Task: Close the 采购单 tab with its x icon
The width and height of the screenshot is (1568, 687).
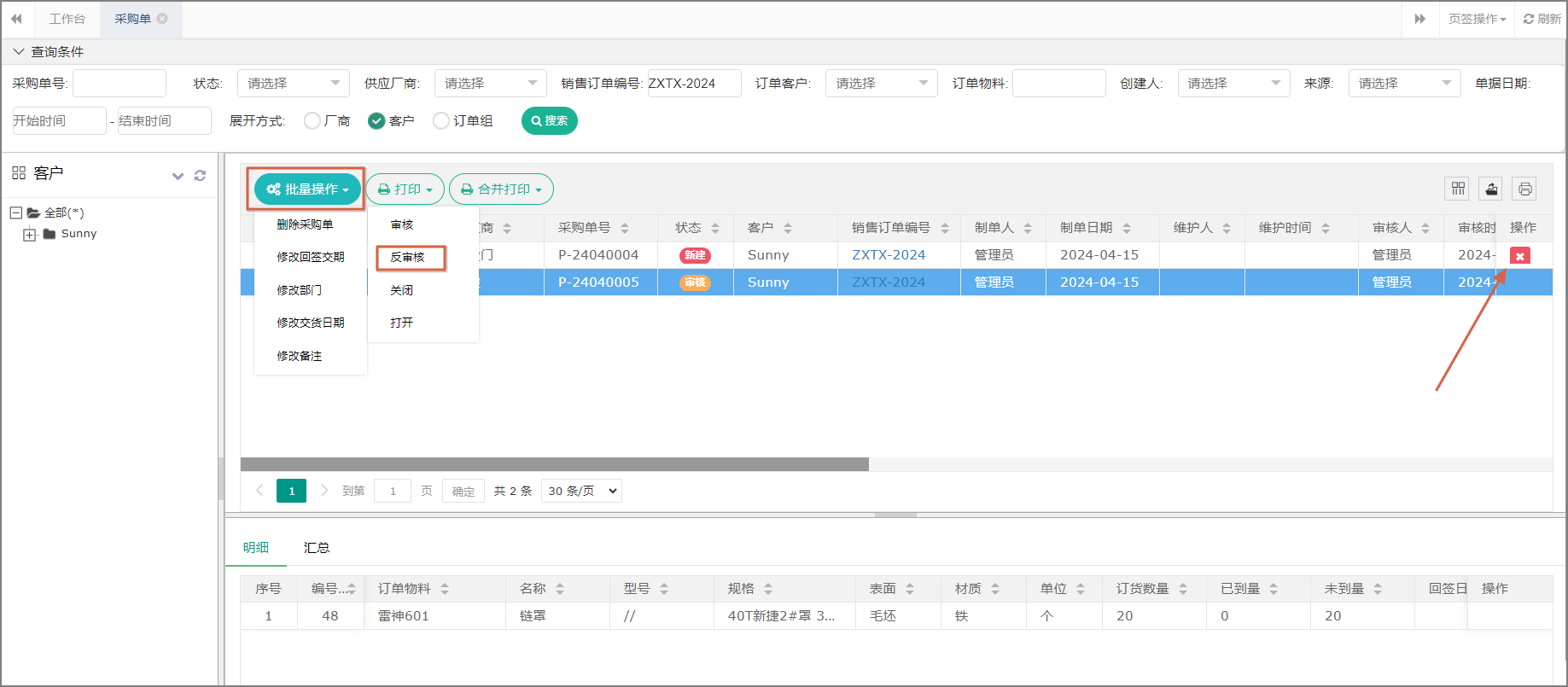Action: (x=162, y=18)
